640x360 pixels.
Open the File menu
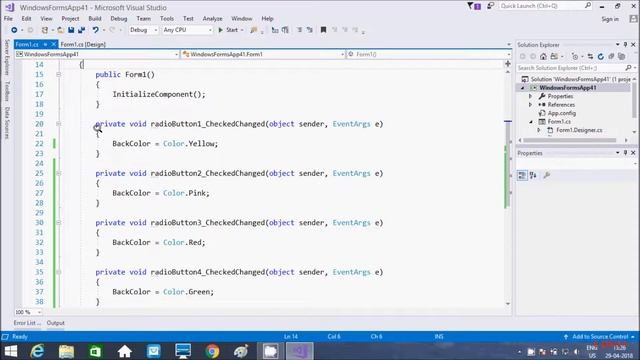tap(8, 18)
